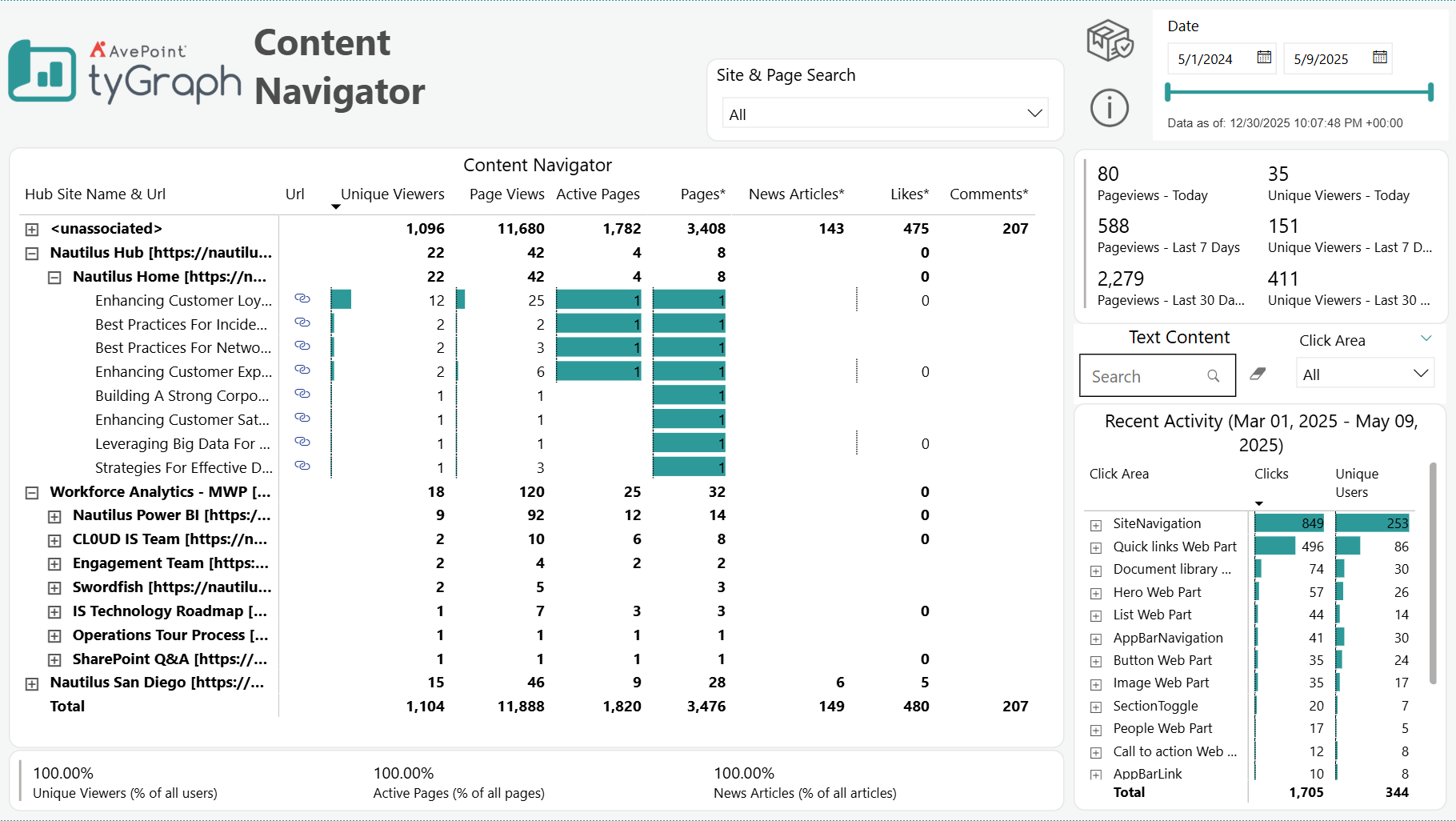Sort Recent Activity by the Clicks column
This screenshot has height=821, width=1456.
pyautogui.click(x=1271, y=474)
